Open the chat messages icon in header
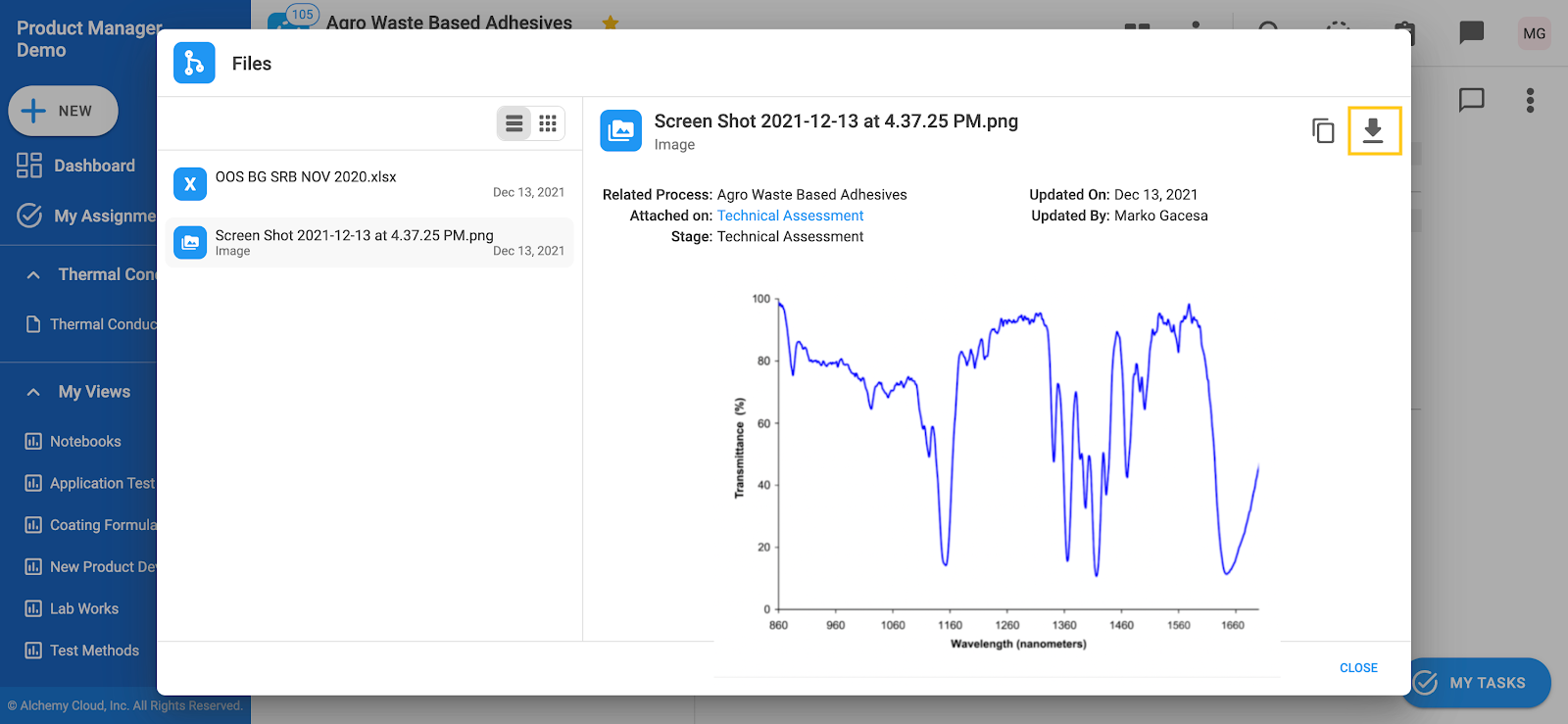This screenshot has height=724, width=1568. (1471, 33)
